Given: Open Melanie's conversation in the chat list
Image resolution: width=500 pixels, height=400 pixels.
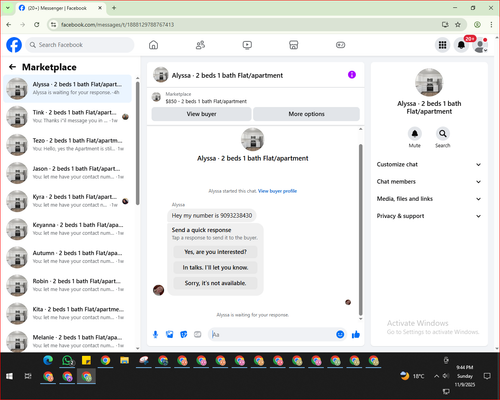Looking at the screenshot, I should pyautogui.click(x=68, y=341).
